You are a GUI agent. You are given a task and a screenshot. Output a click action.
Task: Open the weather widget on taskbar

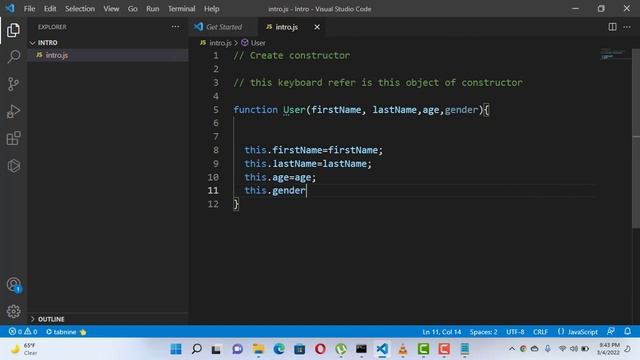click(24, 349)
